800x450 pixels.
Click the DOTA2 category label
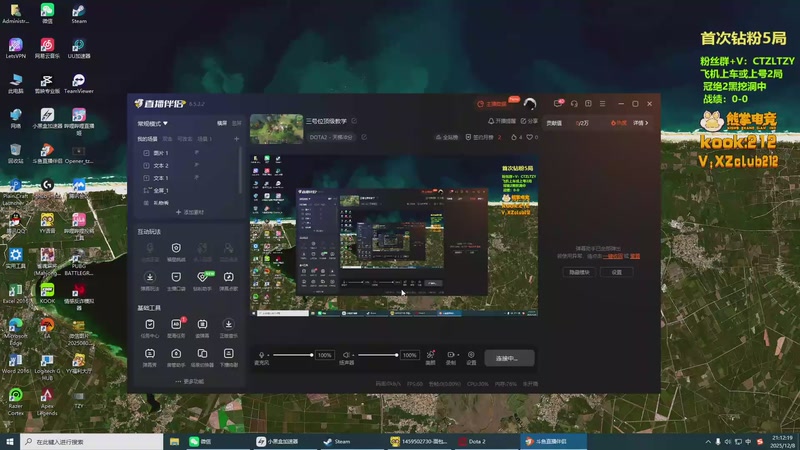[x=331, y=137]
